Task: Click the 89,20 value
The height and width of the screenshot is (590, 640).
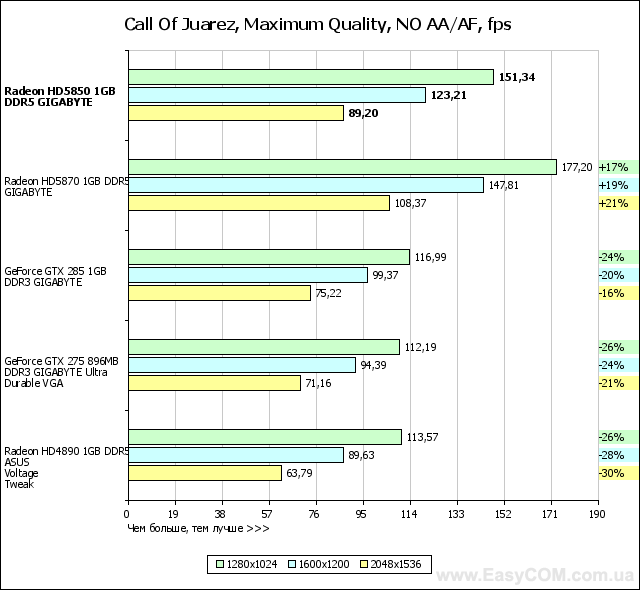Action: 363,113
